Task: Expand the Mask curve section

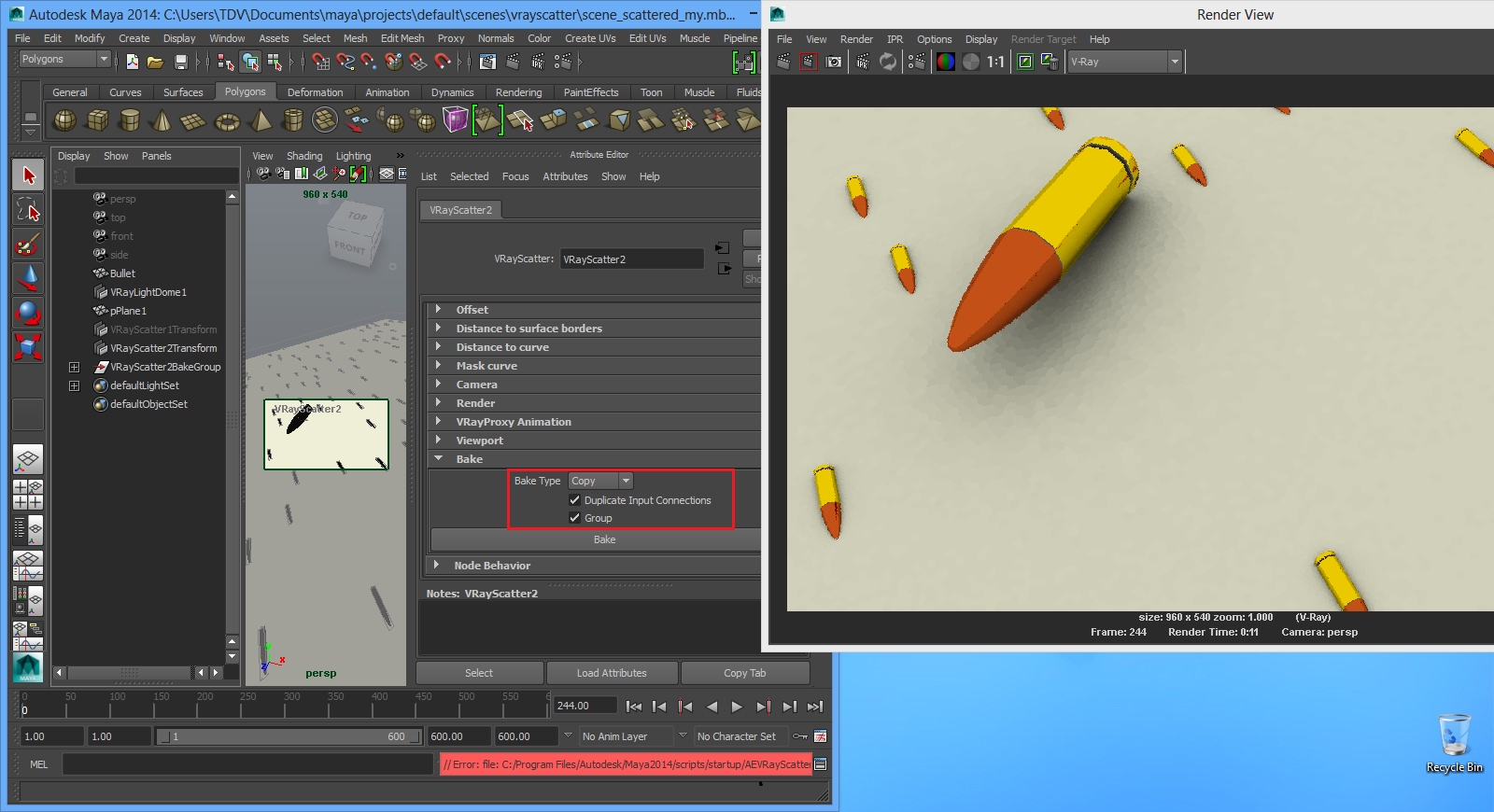Action: 438,365
